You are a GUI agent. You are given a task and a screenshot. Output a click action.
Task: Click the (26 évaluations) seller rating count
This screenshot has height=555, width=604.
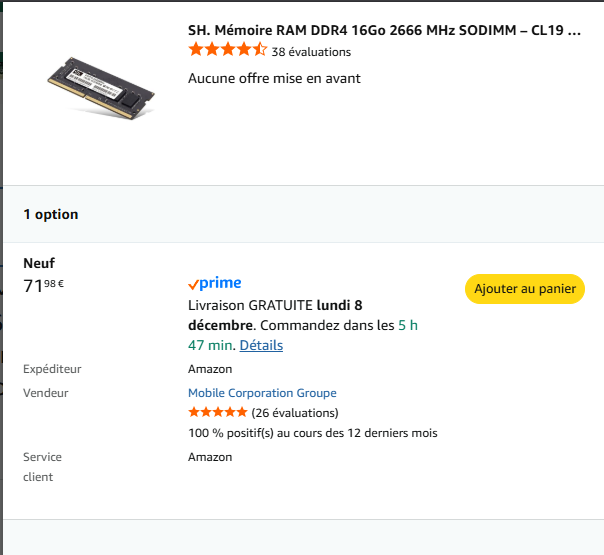coord(295,413)
